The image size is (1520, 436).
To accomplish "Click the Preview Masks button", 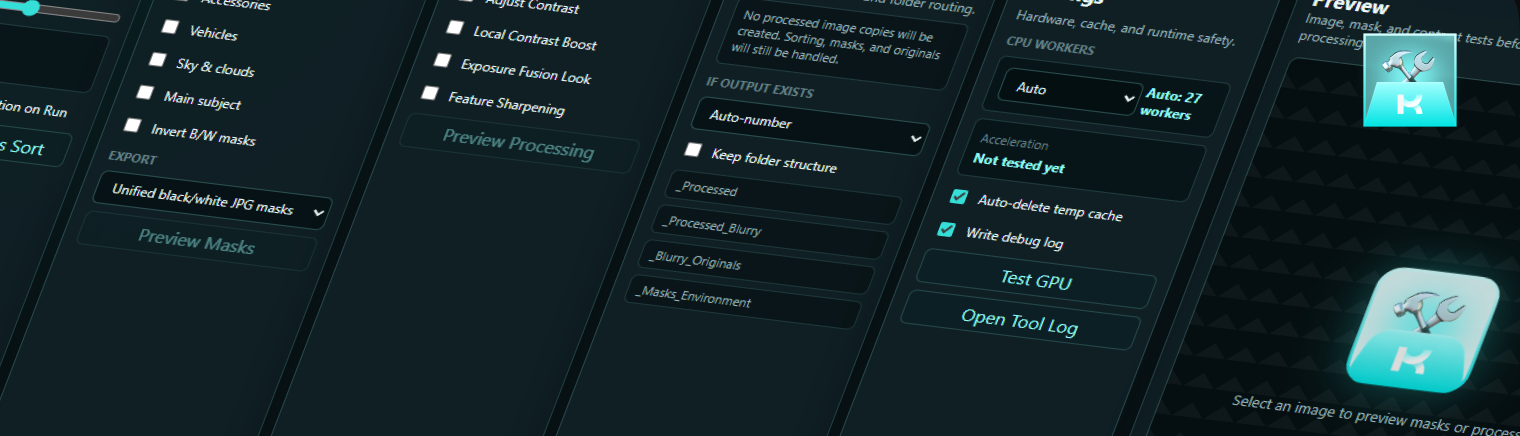I will point(196,241).
